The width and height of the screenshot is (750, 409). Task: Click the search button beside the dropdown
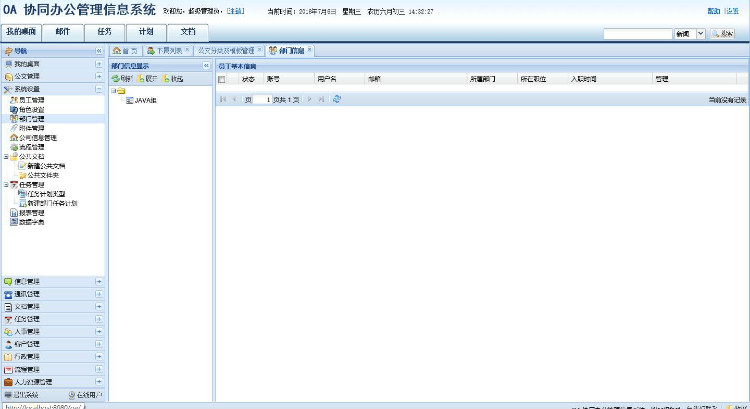click(722, 34)
